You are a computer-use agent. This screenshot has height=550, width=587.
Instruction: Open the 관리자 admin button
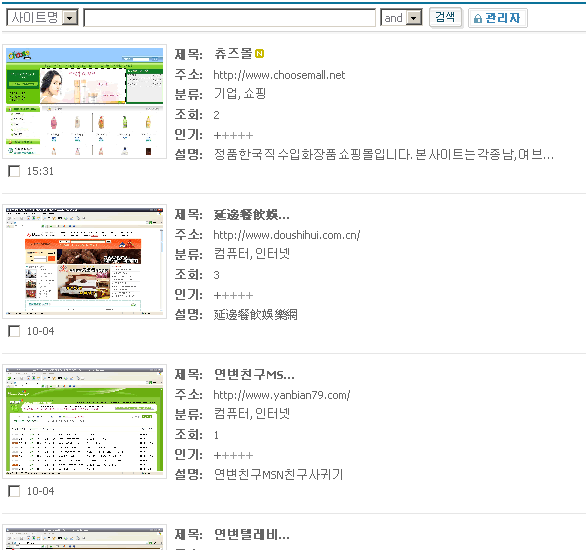pos(498,18)
